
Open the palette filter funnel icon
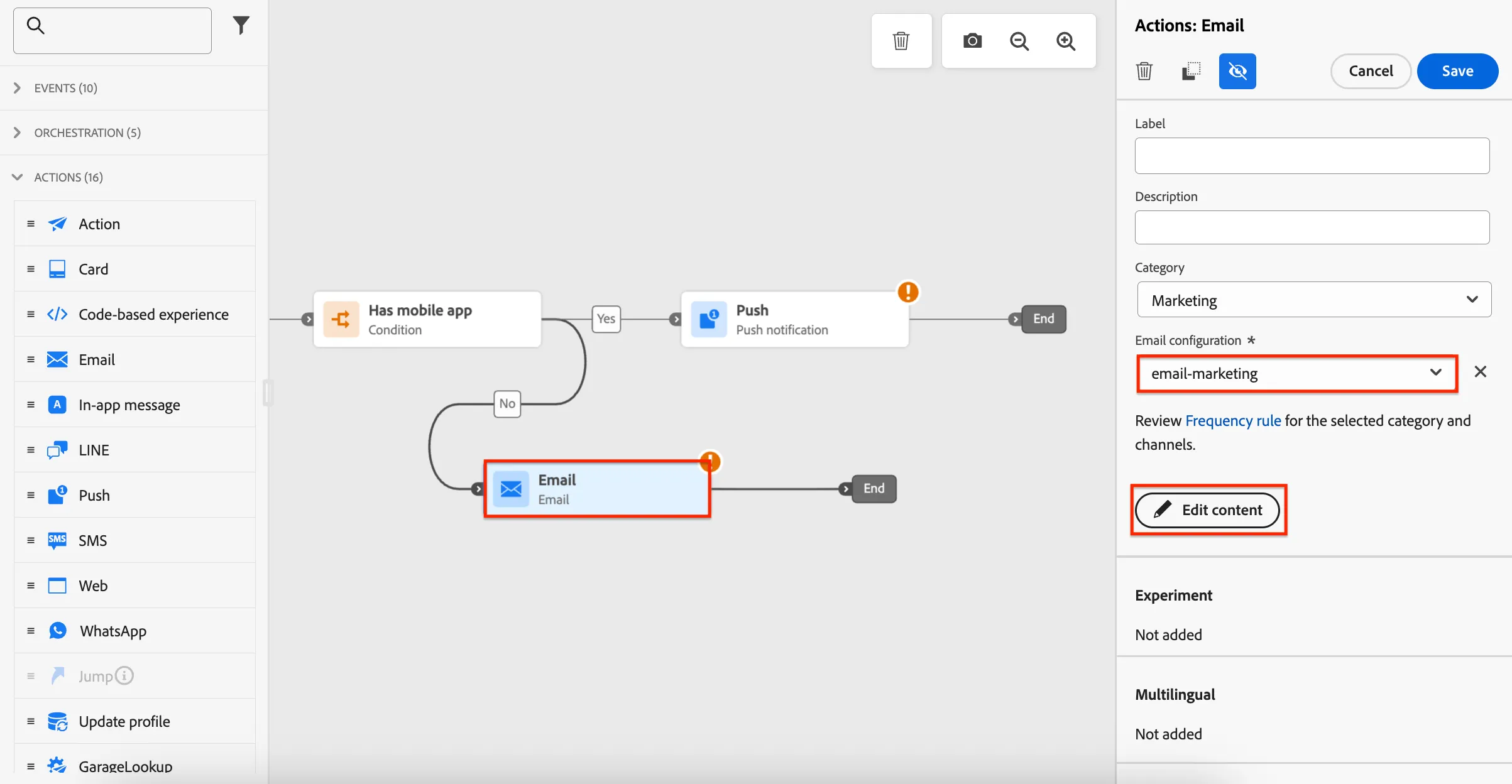coord(241,25)
